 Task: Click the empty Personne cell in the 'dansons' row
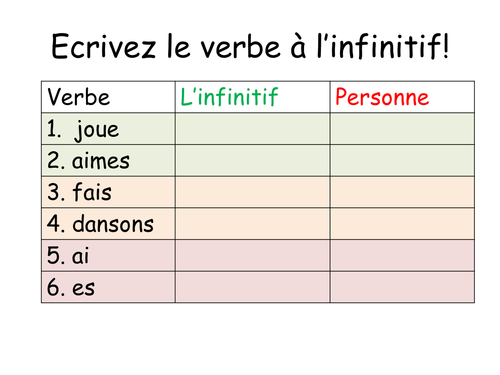click(402, 224)
